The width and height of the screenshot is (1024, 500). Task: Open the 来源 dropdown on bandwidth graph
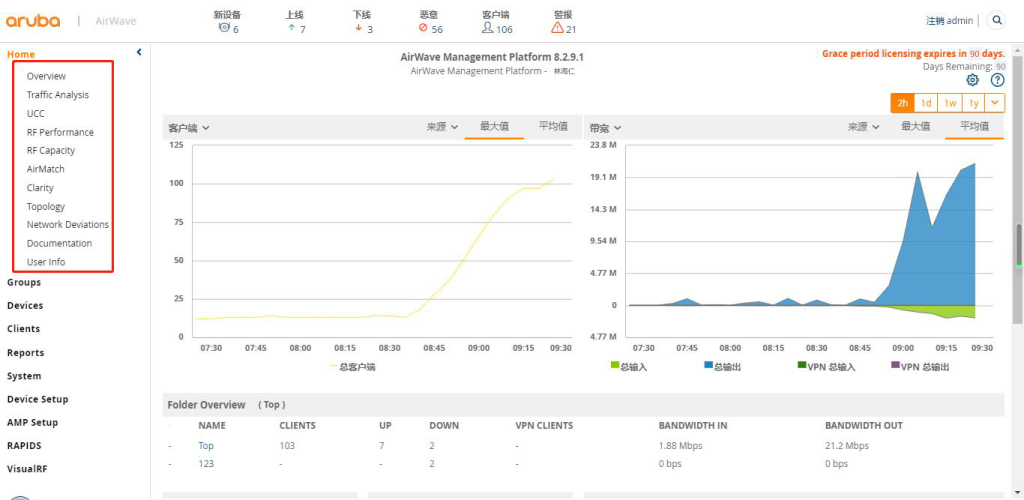coord(864,127)
